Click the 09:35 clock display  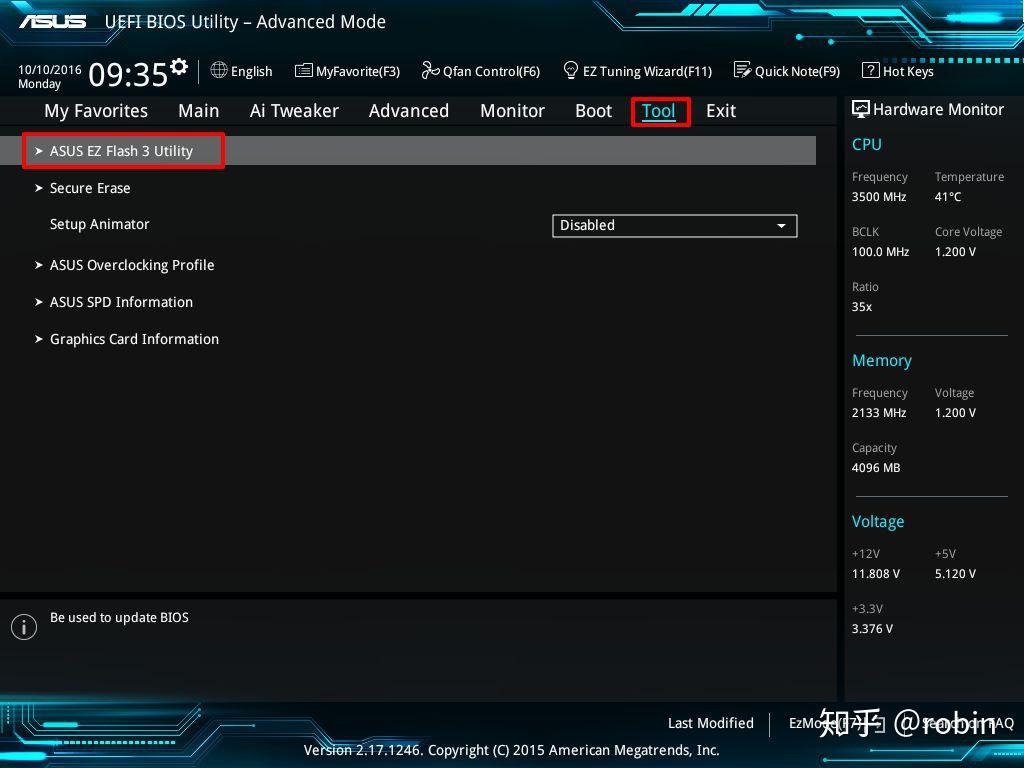click(x=128, y=74)
